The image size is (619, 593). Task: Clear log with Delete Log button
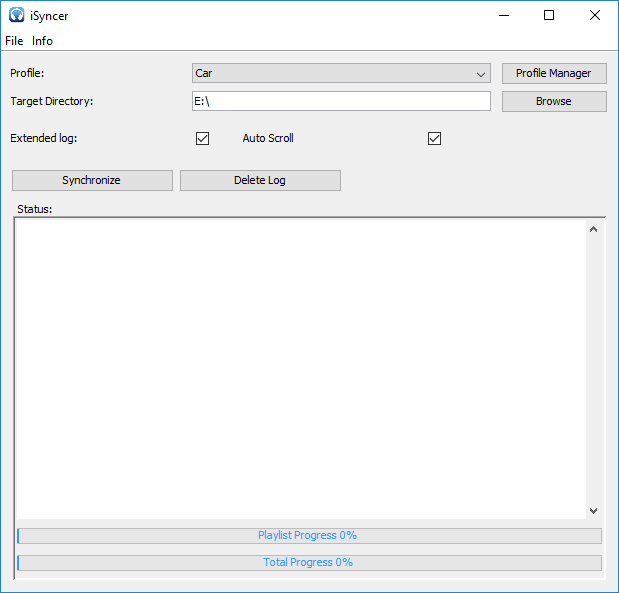tap(260, 180)
